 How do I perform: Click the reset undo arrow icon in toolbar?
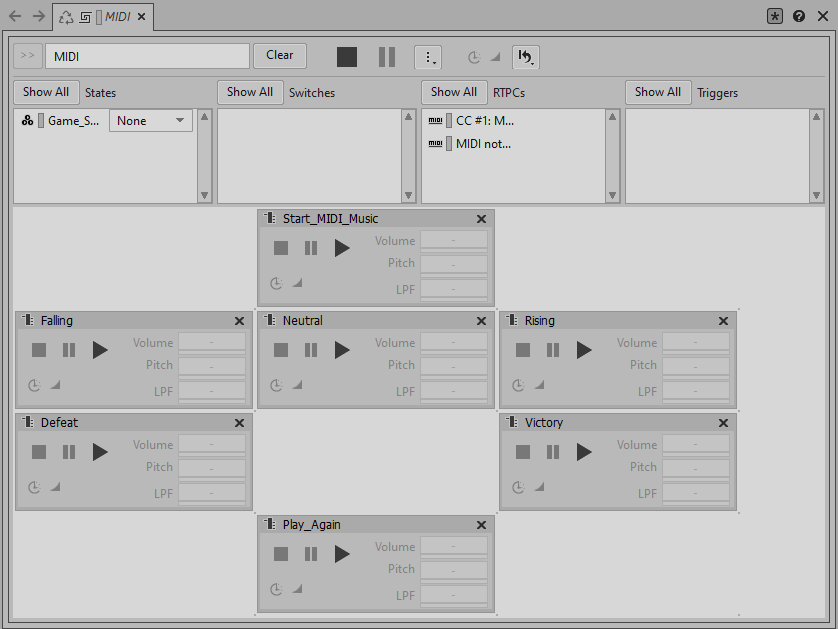(526, 57)
